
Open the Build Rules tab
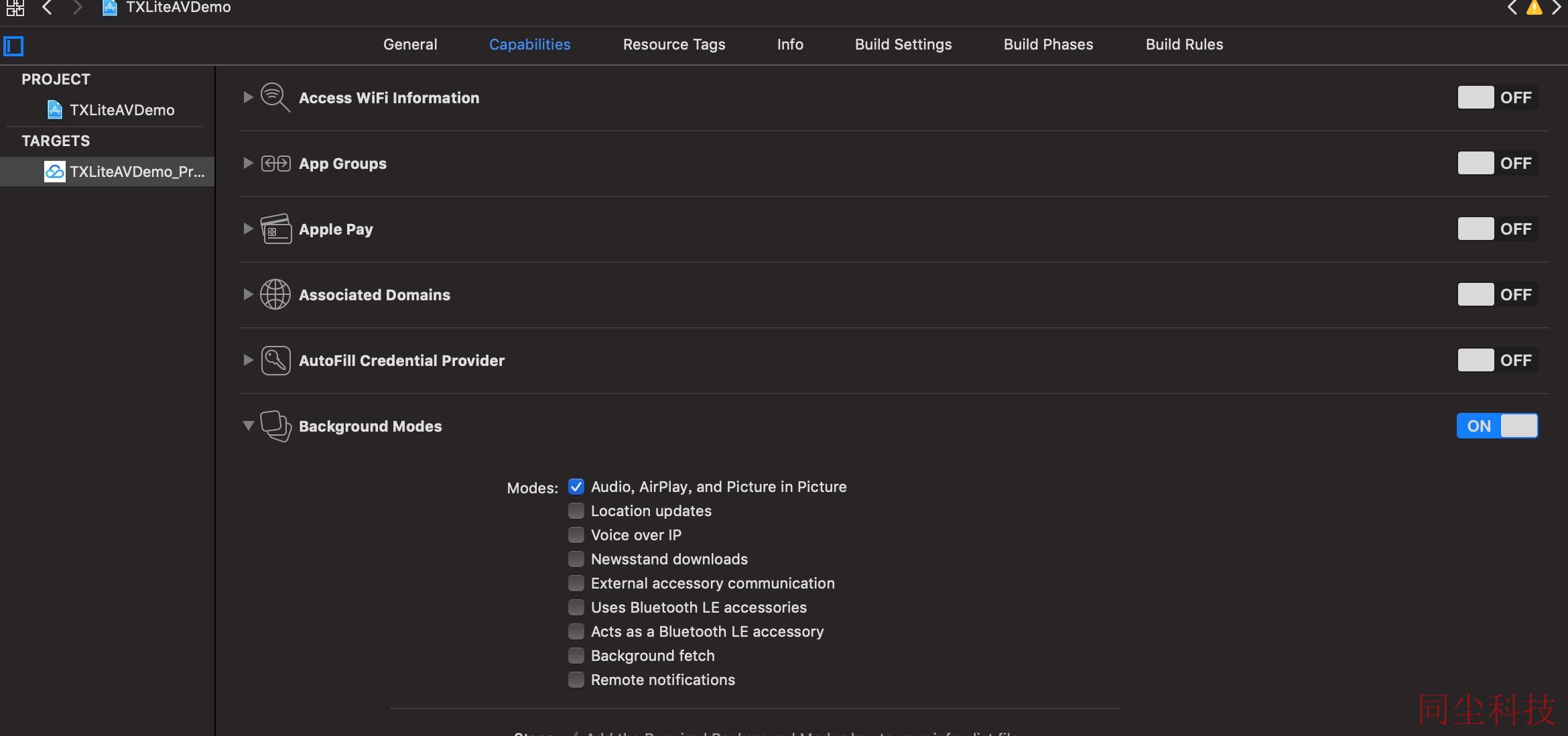pyautogui.click(x=1184, y=44)
